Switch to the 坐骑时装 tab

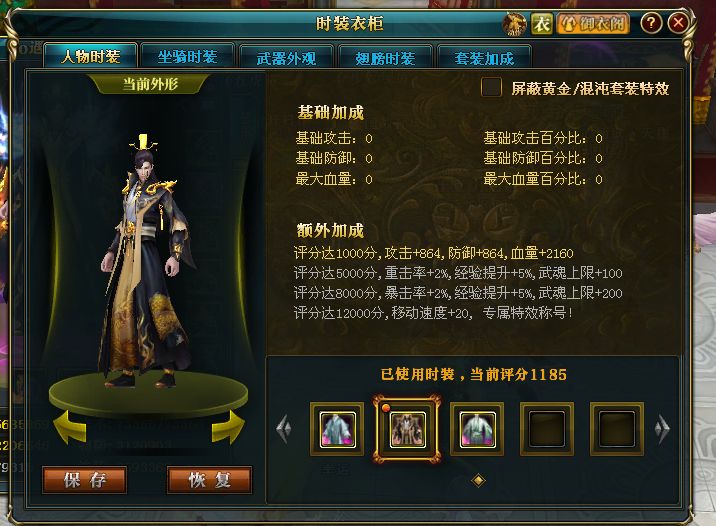[187, 57]
